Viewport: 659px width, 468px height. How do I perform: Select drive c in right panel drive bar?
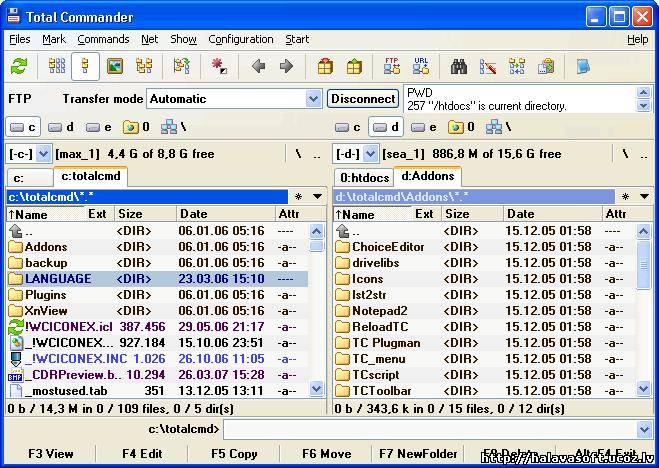click(x=349, y=127)
